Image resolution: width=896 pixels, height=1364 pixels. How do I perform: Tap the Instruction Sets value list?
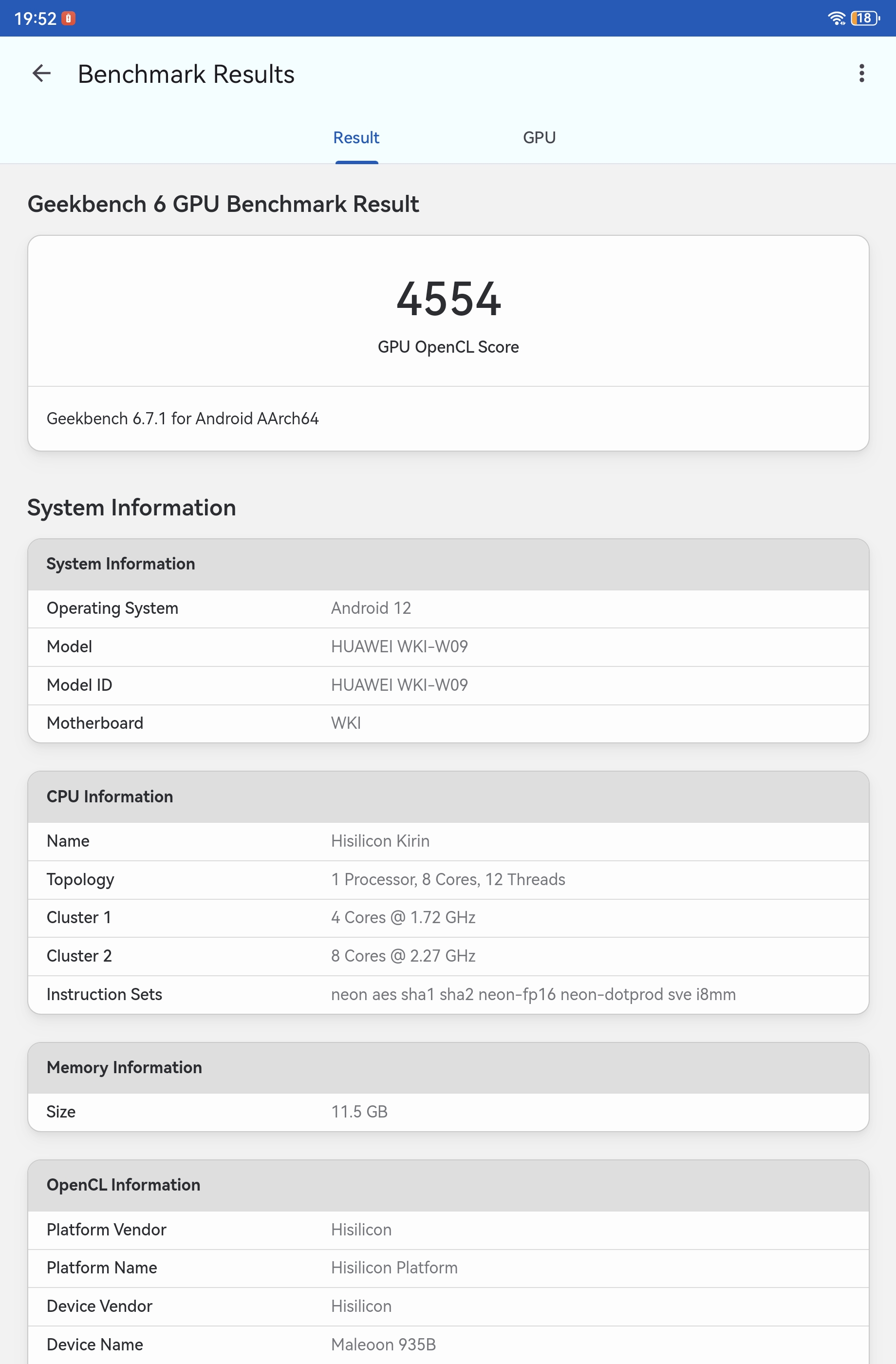[533, 994]
